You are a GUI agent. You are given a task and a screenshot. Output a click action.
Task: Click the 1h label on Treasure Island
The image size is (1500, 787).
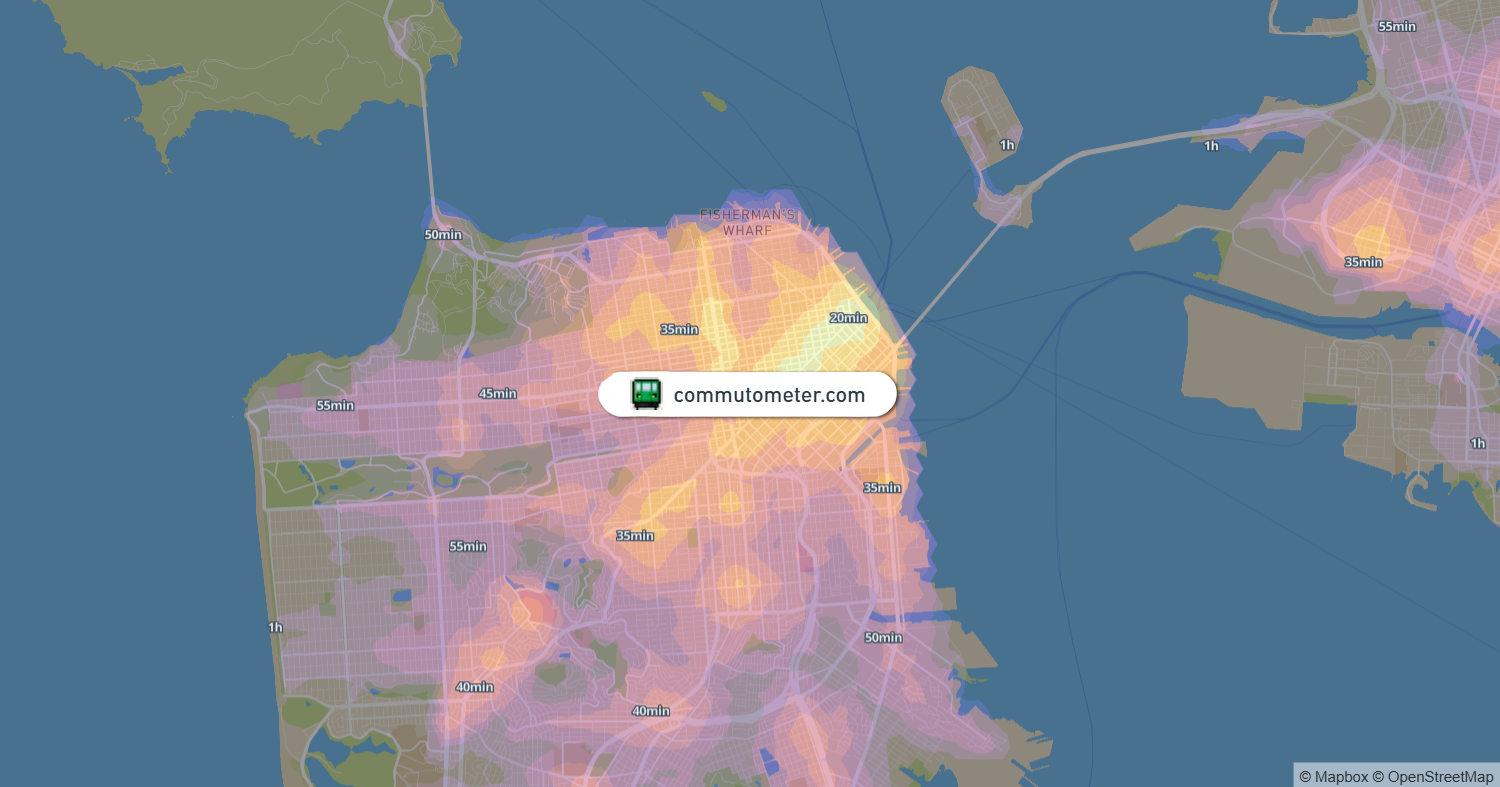(1007, 145)
